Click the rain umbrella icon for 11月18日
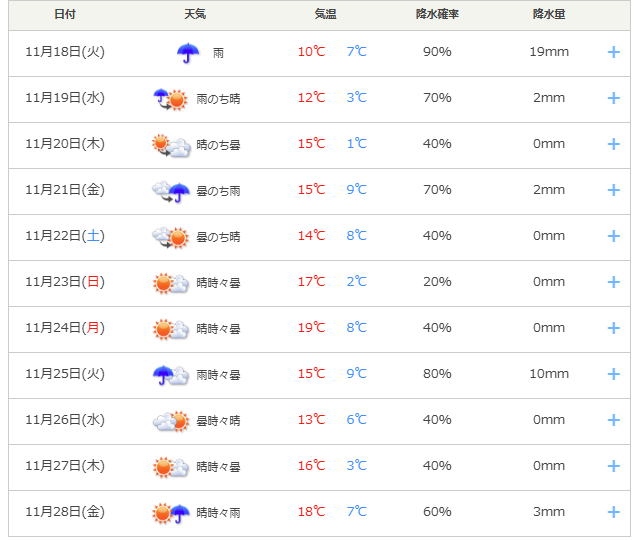Screen dimensions: 638x540 (x=188, y=52)
